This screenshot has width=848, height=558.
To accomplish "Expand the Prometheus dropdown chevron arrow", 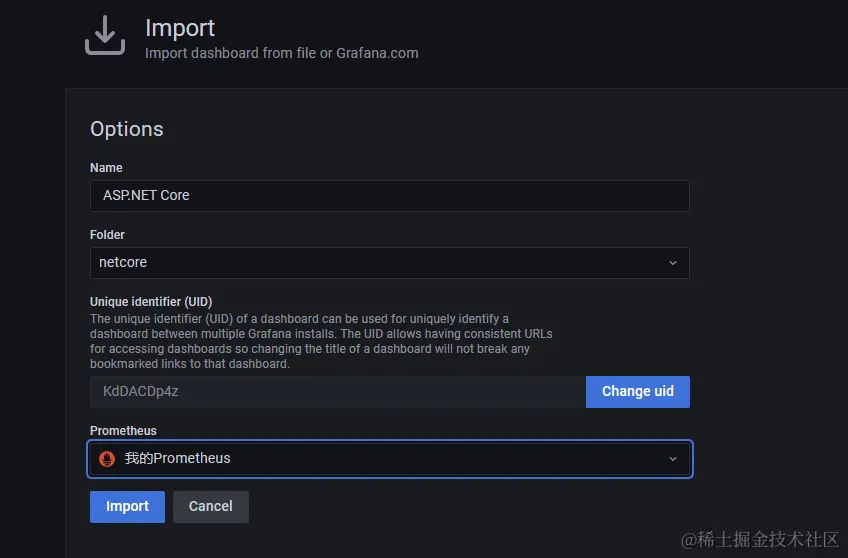I will pos(673,459).
